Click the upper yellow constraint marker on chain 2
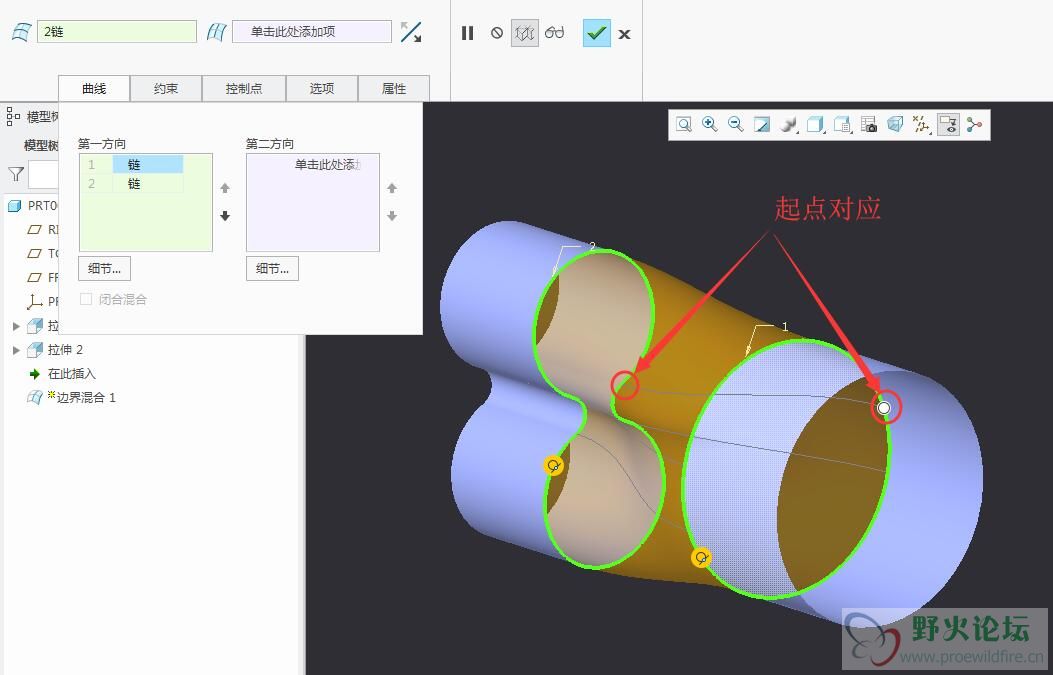The image size is (1053, 675). click(553, 465)
